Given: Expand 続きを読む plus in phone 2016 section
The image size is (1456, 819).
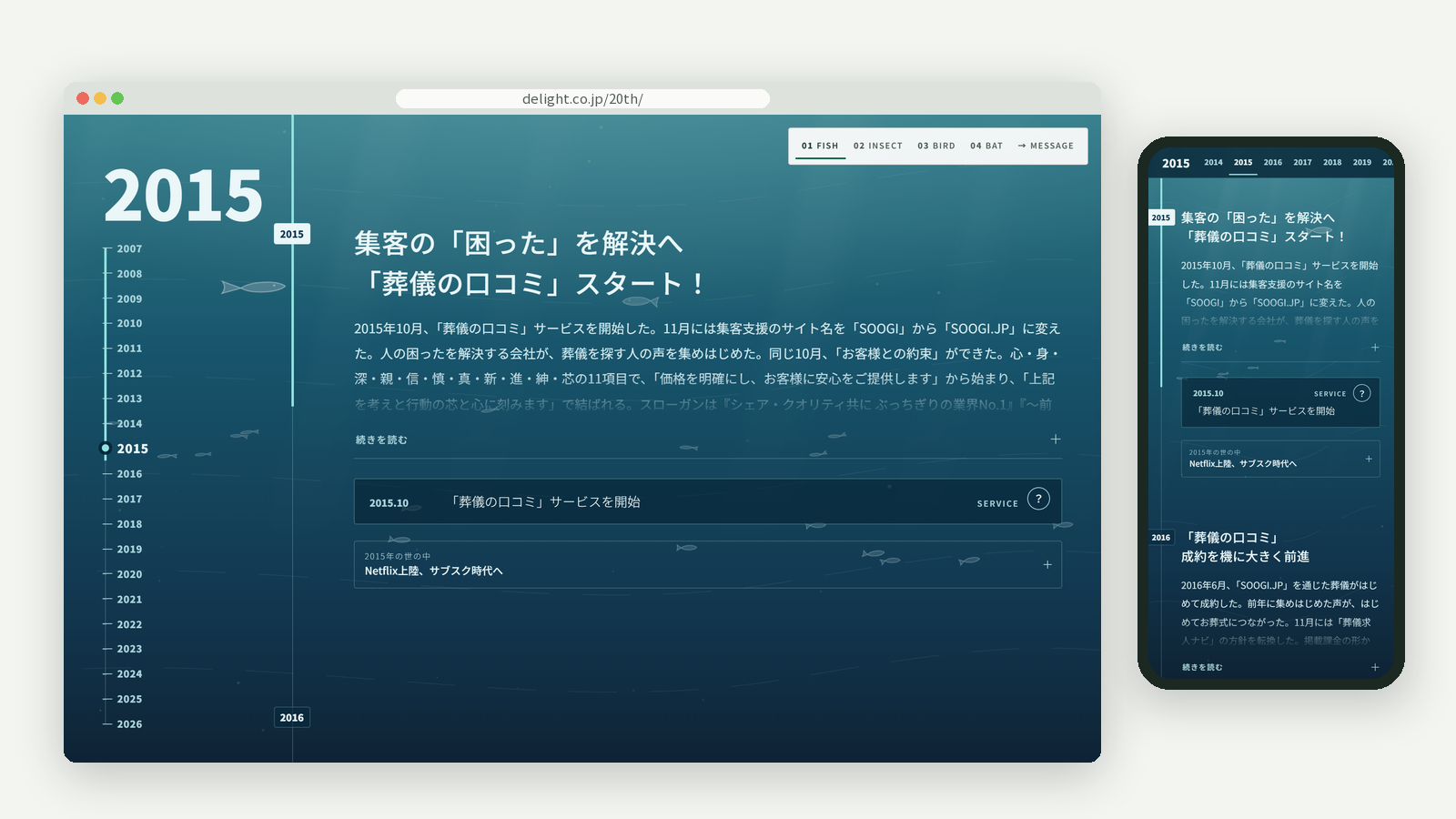Looking at the screenshot, I should [1375, 668].
